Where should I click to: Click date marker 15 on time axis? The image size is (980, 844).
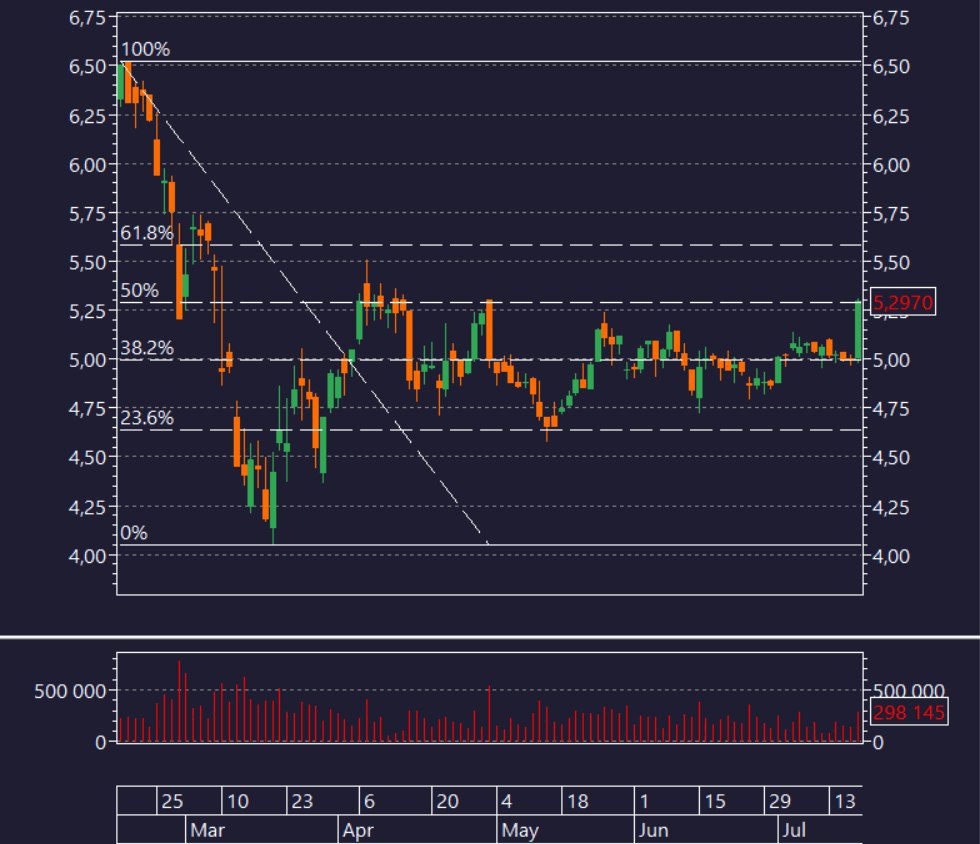[715, 801]
